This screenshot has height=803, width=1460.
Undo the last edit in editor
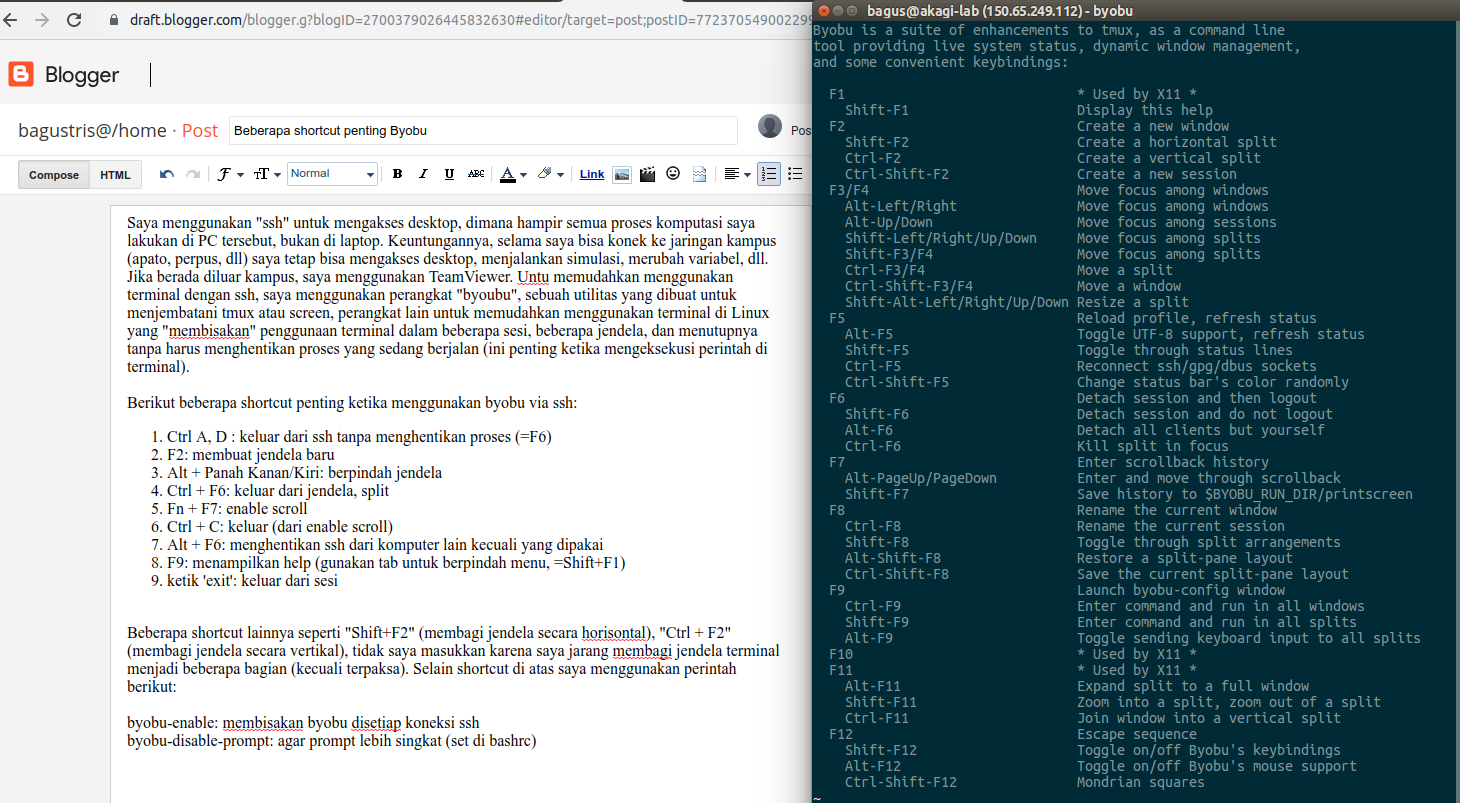coord(166,174)
